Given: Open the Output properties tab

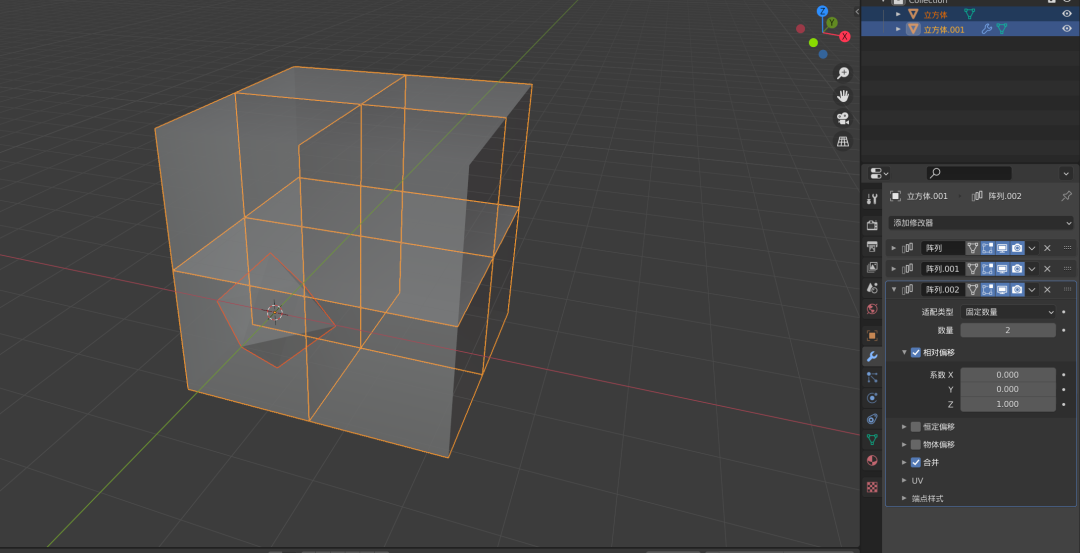Looking at the screenshot, I should pyautogui.click(x=872, y=246).
